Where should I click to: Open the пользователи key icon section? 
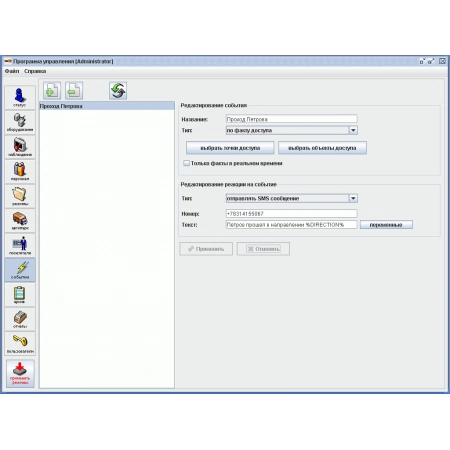click(x=20, y=344)
